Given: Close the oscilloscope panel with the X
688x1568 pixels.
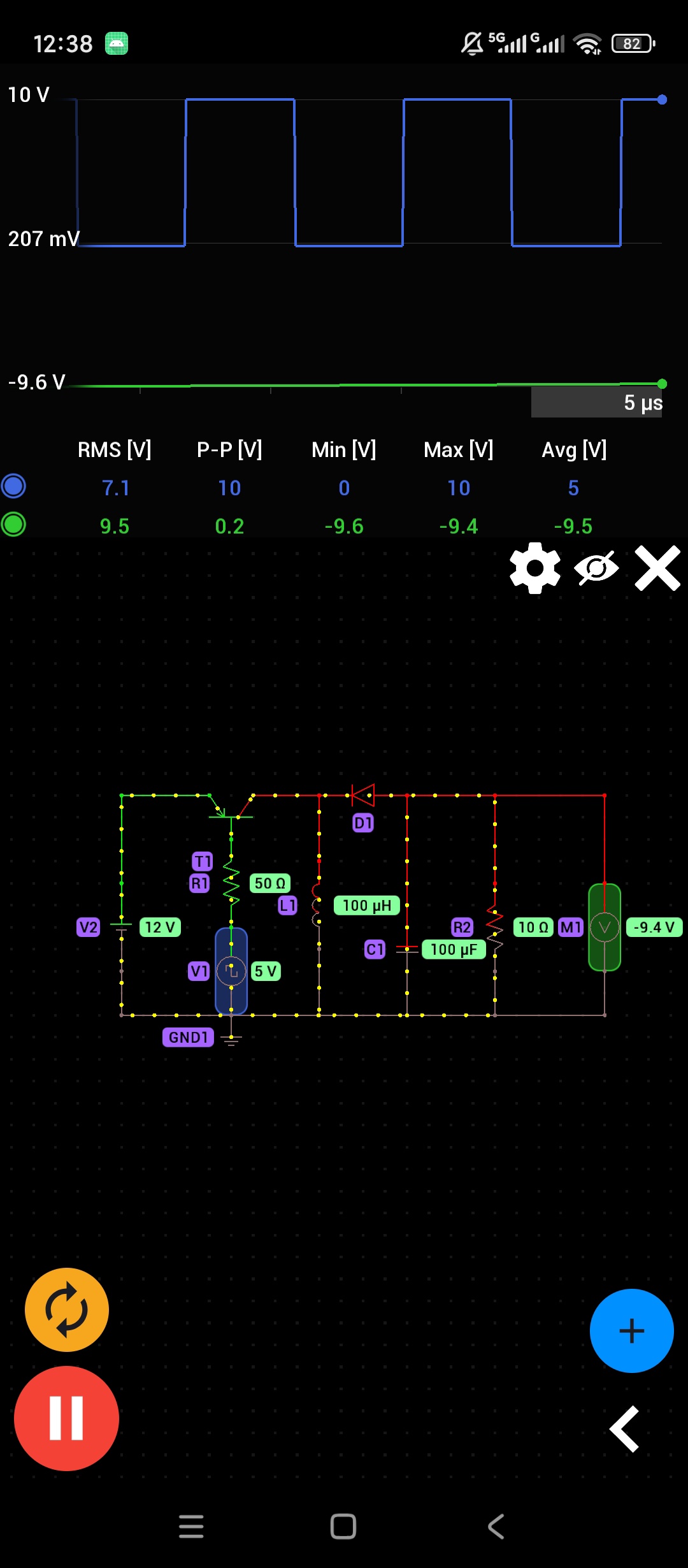Looking at the screenshot, I should click(x=657, y=568).
